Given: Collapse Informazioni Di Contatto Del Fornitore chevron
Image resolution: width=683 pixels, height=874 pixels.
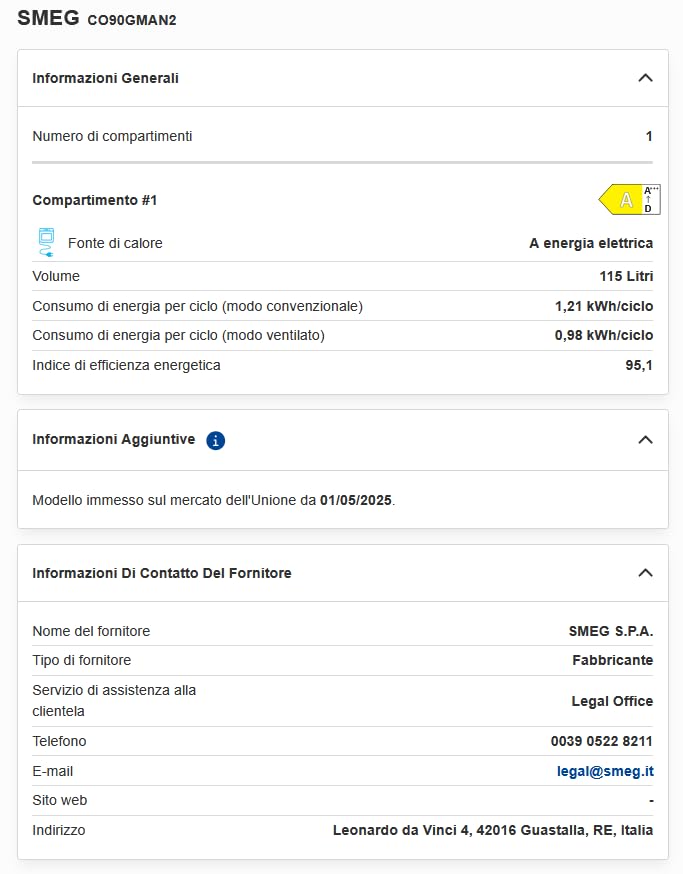Looking at the screenshot, I should click(645, 573).
